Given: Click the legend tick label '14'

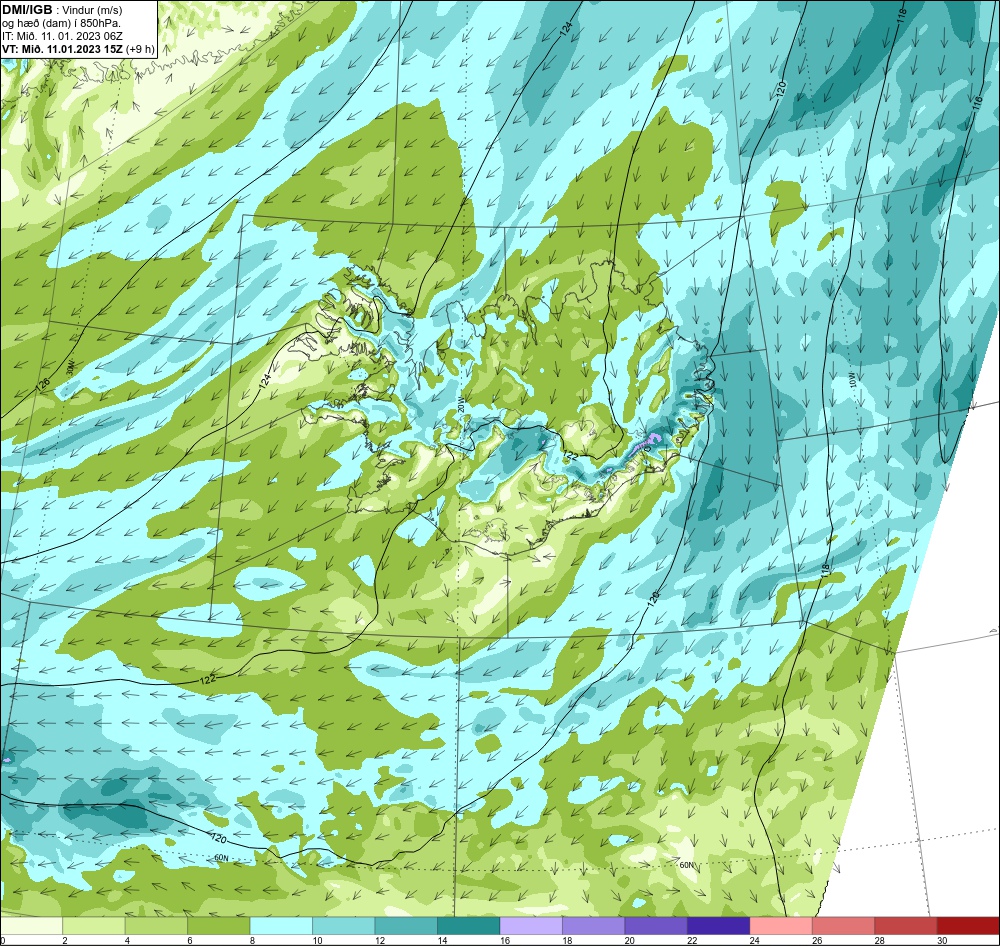Looking at the screenshot, I should [x=442, y=940].
